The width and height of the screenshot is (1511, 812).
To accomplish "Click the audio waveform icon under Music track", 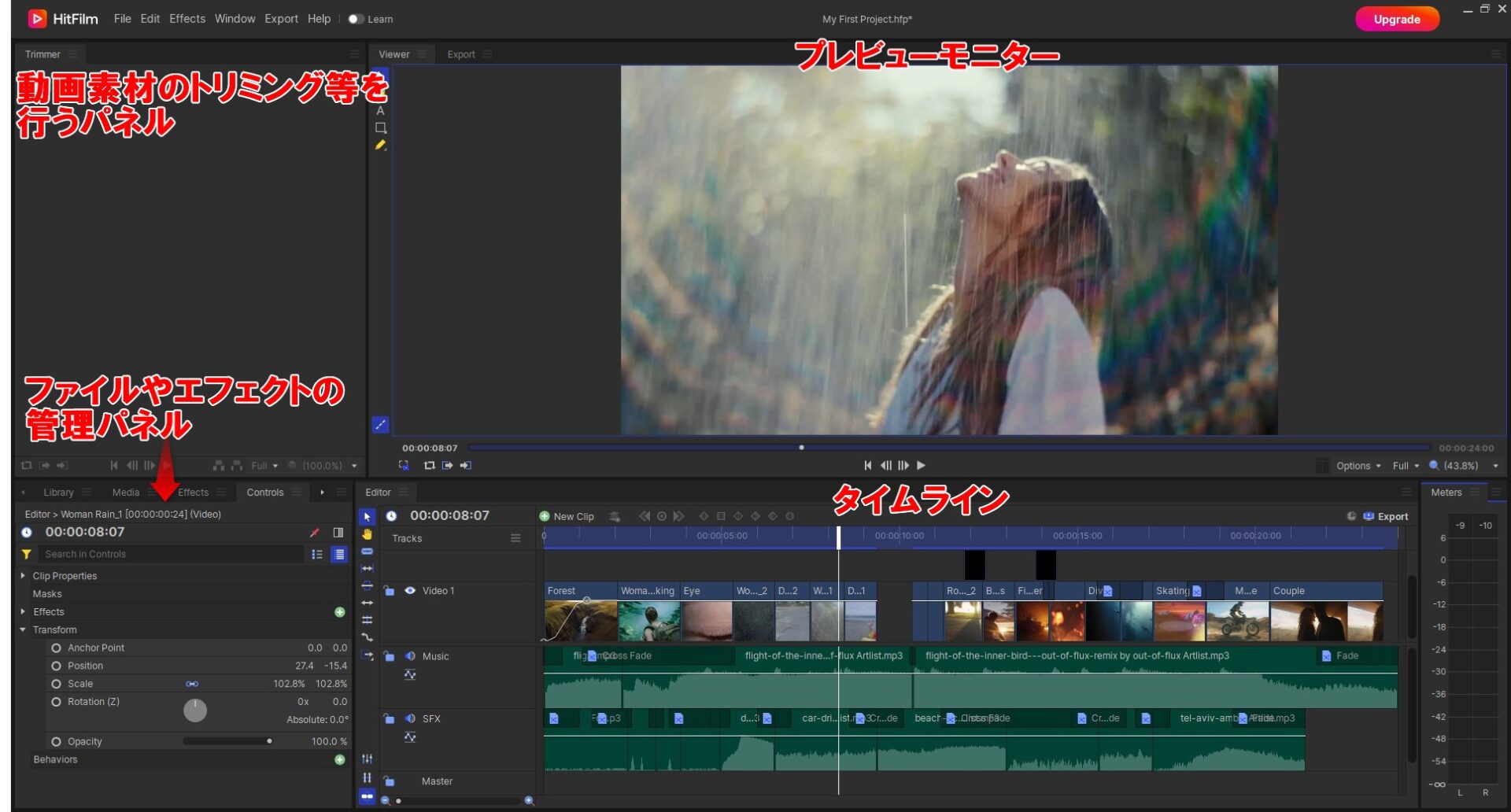I will (410, 674).
